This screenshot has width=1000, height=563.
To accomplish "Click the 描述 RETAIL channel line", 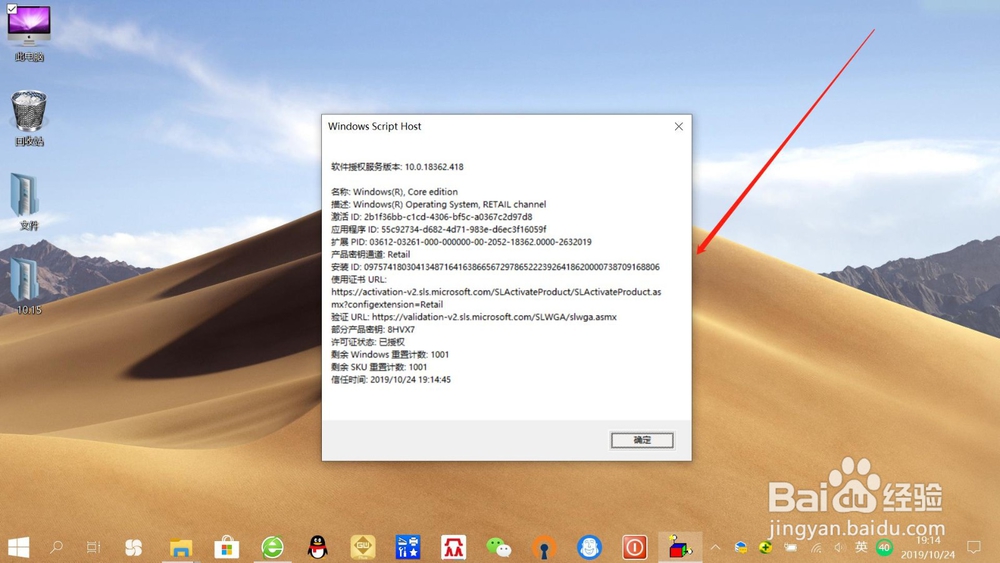I will point(438,205).
